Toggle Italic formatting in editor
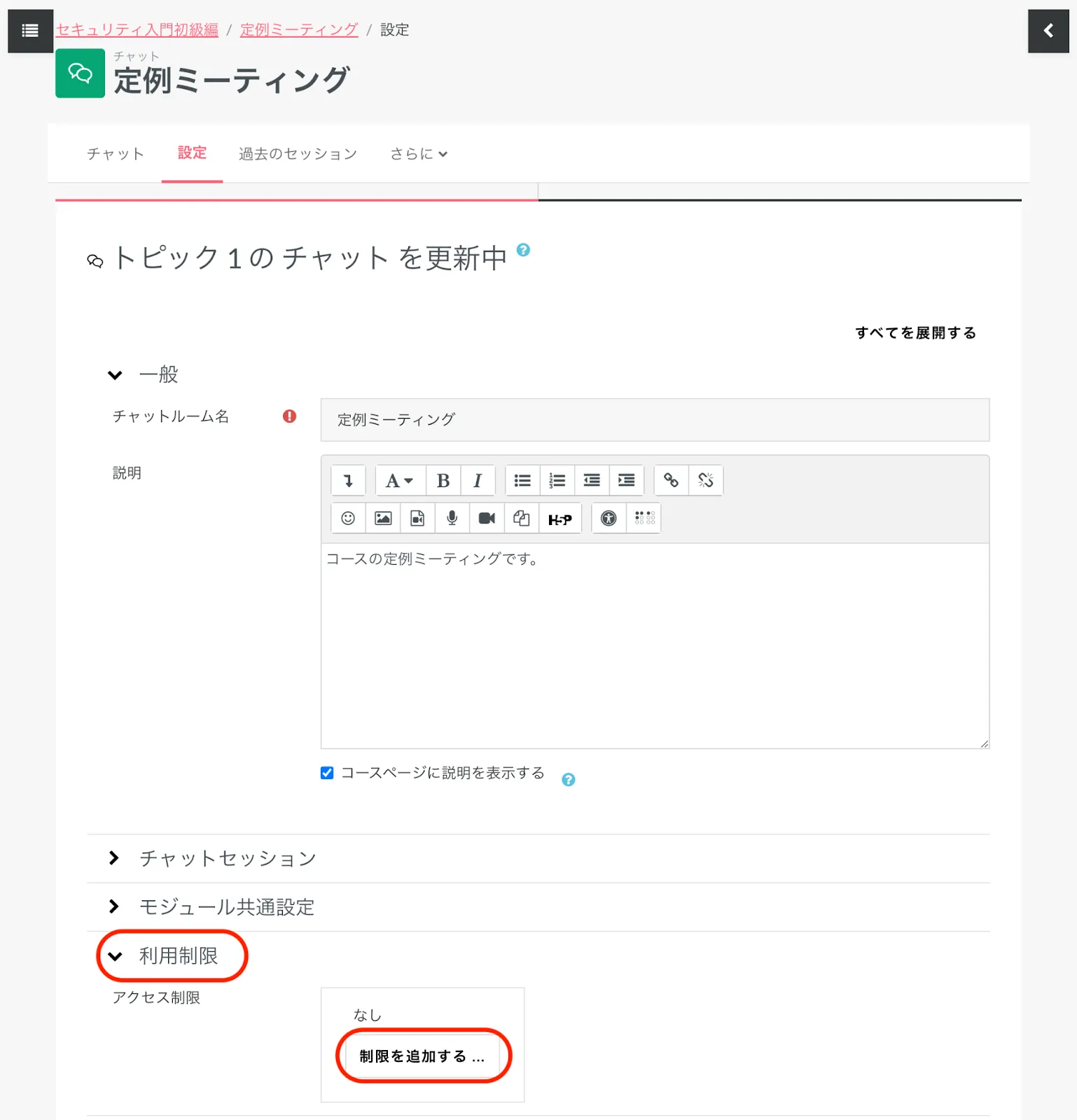Screen dimensions: 1077x1120 (x=478, y=481)
